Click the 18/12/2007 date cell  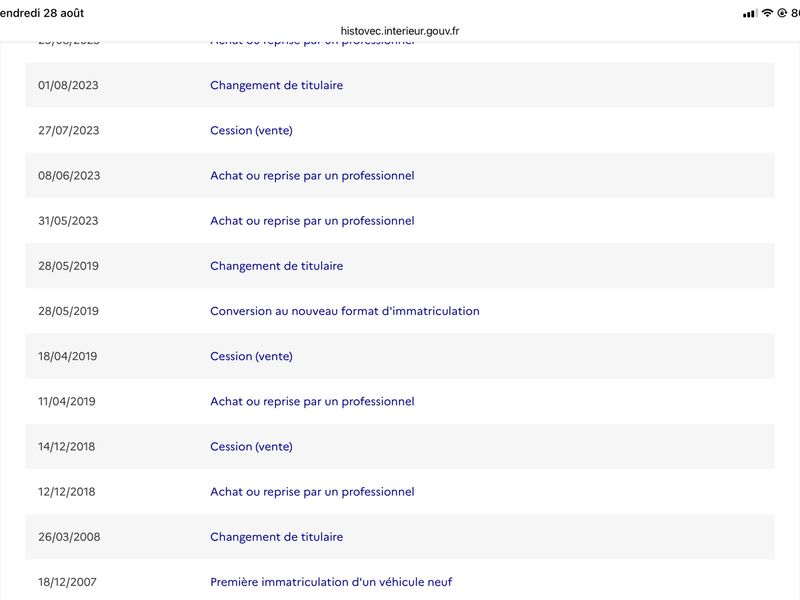67,582
